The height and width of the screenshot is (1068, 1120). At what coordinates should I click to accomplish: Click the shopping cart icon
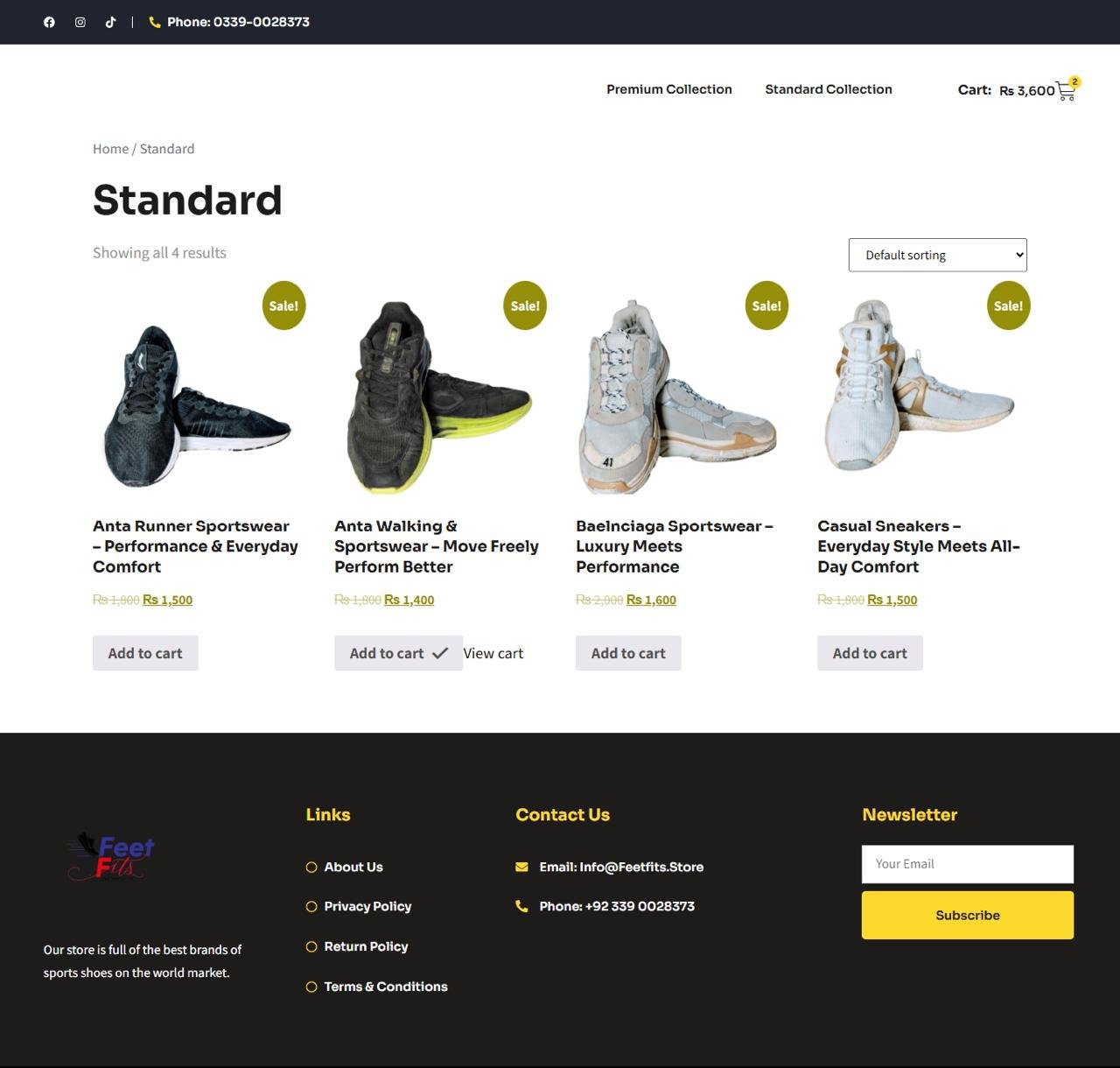click(1066, 90)
